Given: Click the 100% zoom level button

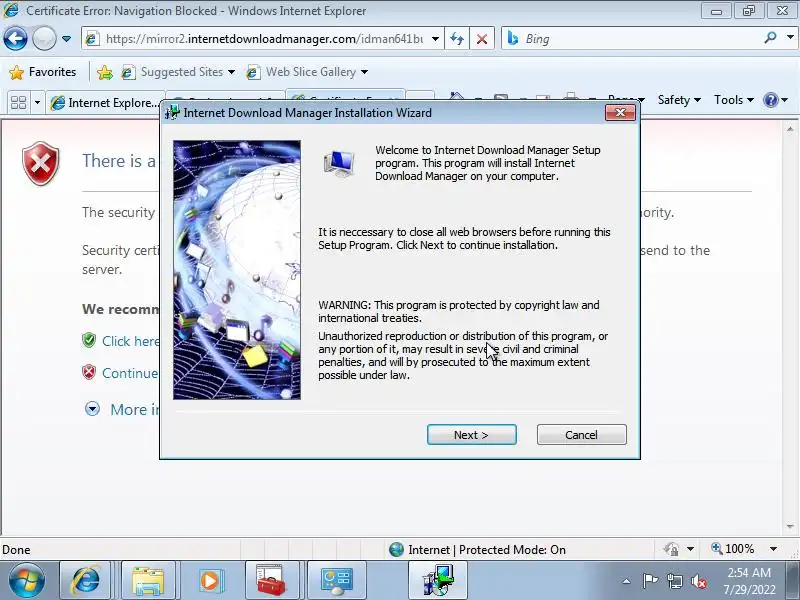Looking at the screenshot, I should click(733, 549).
